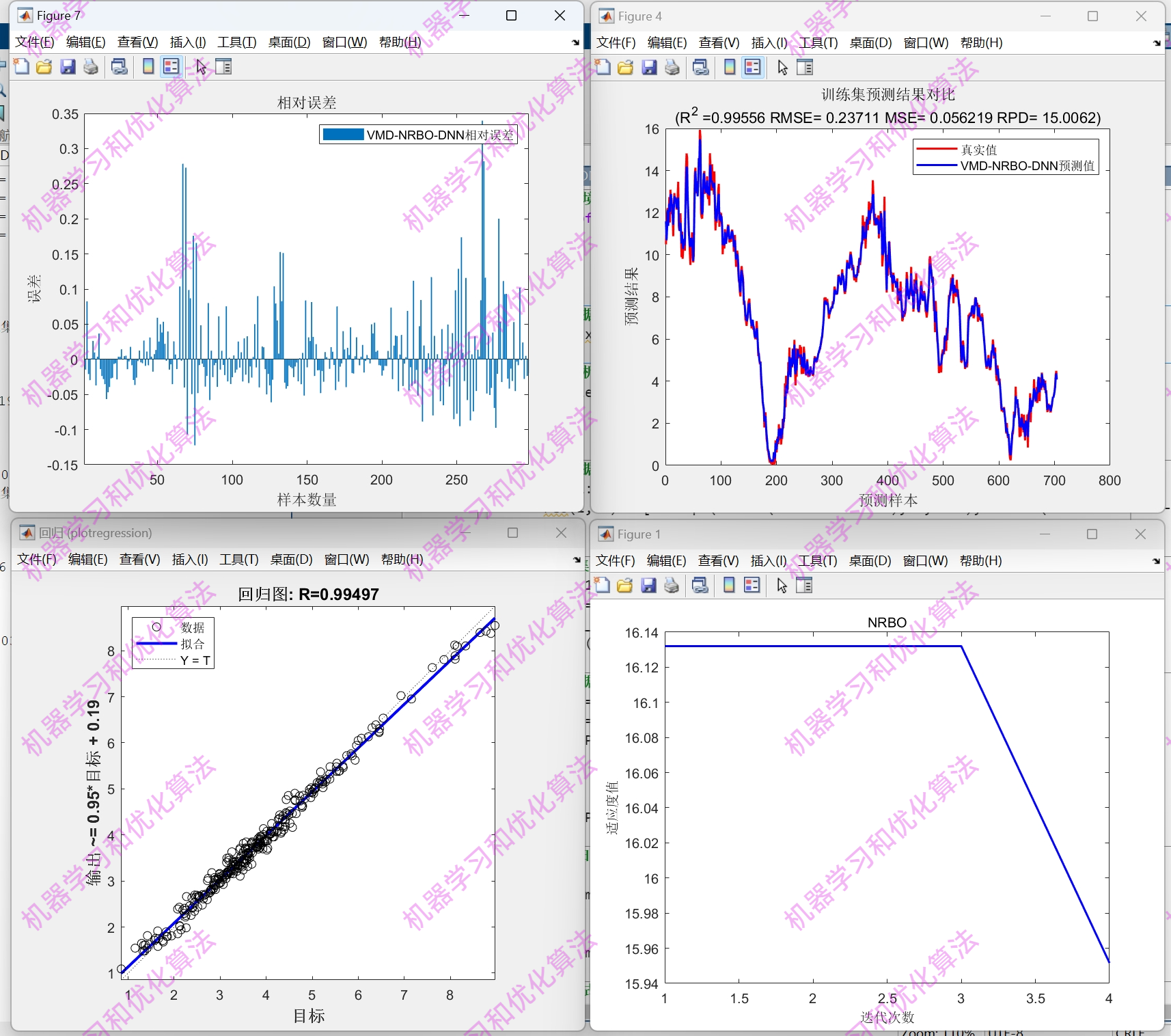Open 工具(T) menu in Figure 7

[237, 42]
